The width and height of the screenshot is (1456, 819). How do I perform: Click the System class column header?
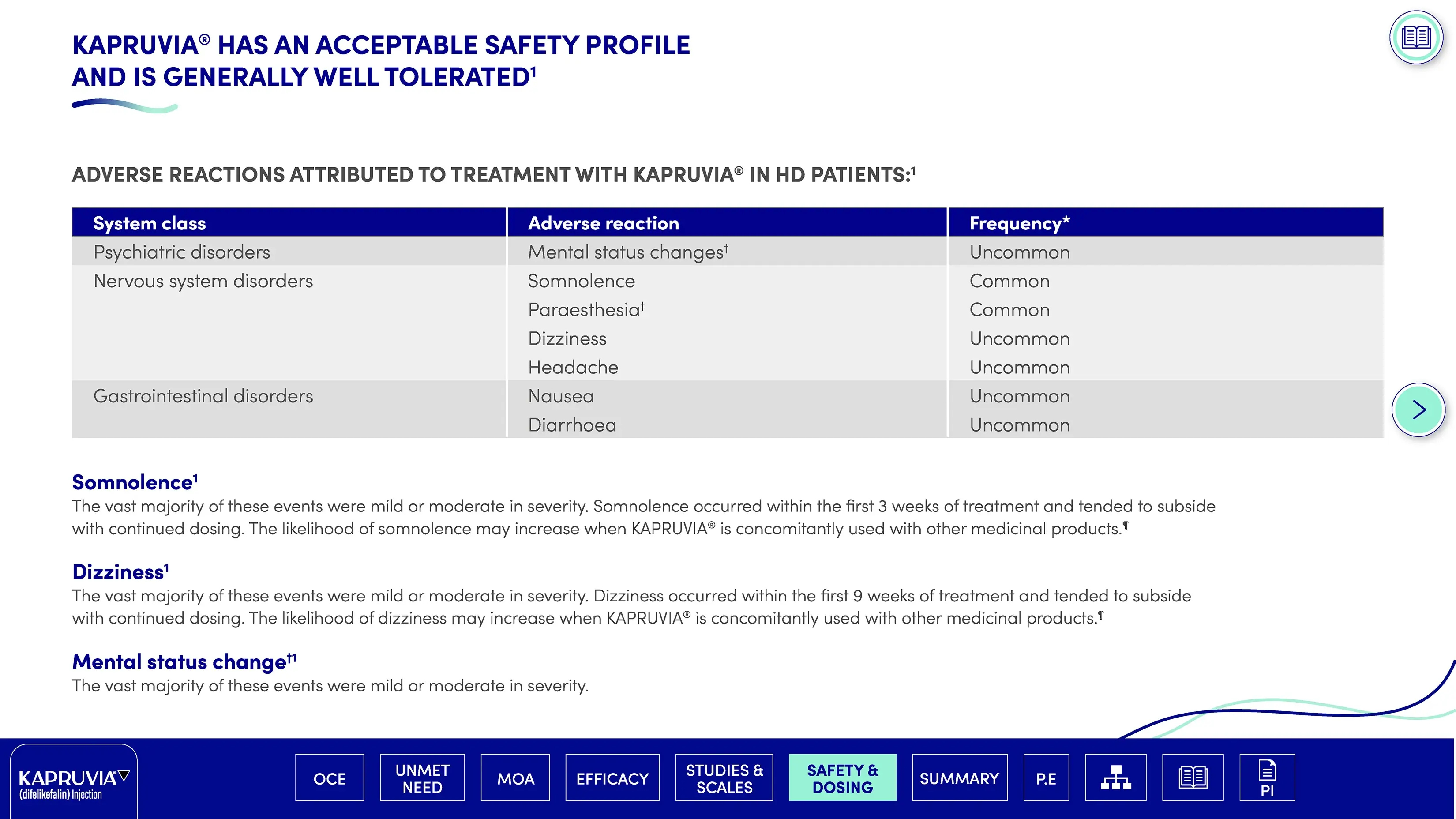150,223
